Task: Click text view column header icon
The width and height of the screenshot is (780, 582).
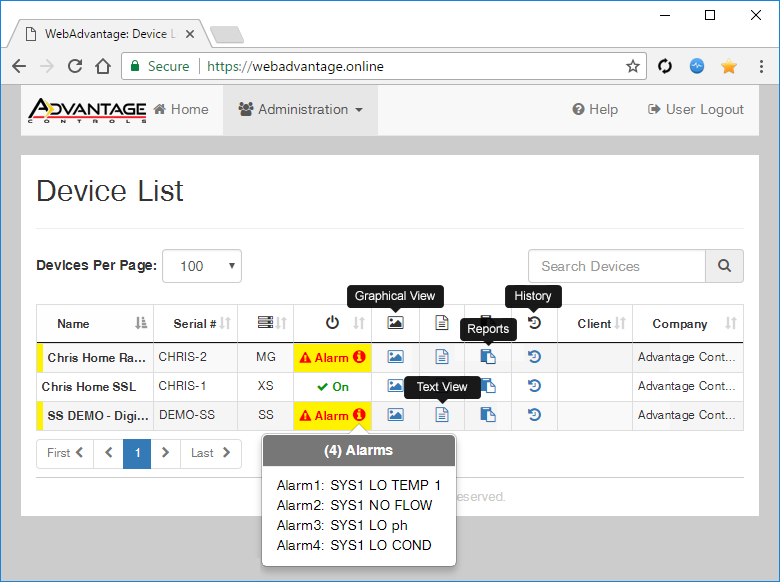Action: click(442, 323)
